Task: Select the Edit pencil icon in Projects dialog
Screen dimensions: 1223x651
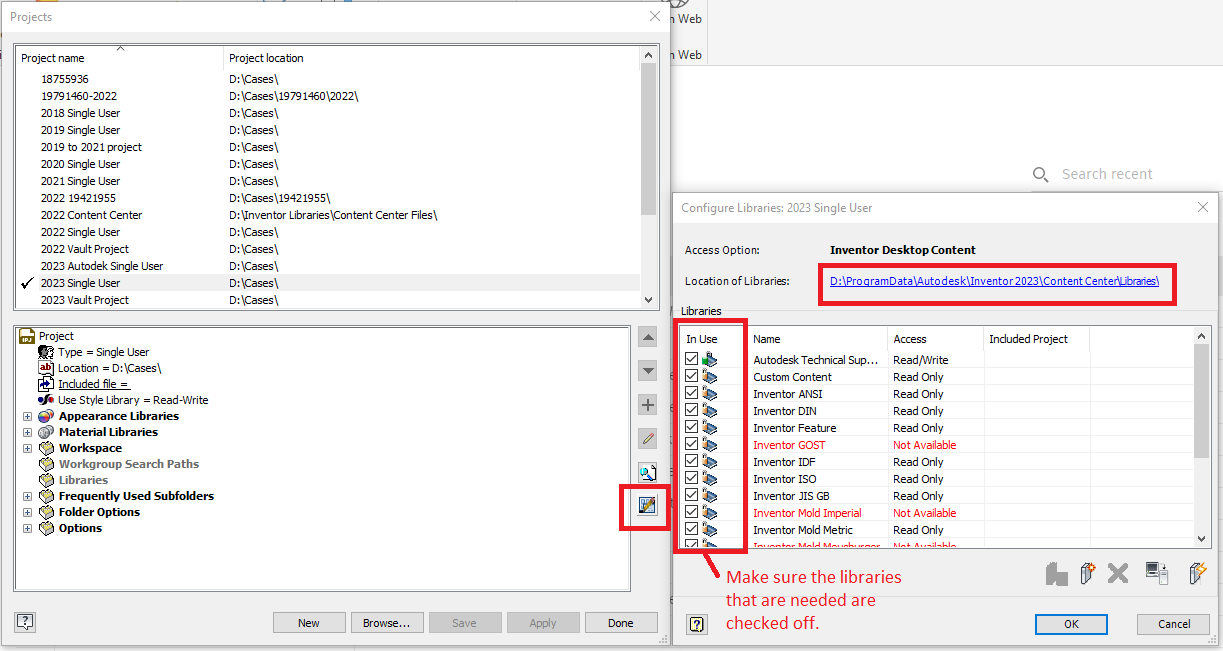Action: tap(647, 438)
